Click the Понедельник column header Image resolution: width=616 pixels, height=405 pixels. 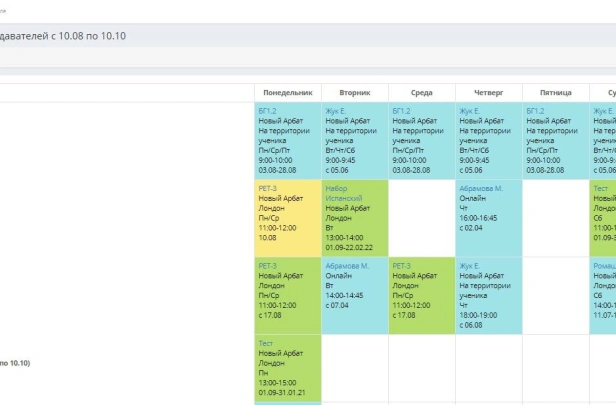tap(288, 92)
